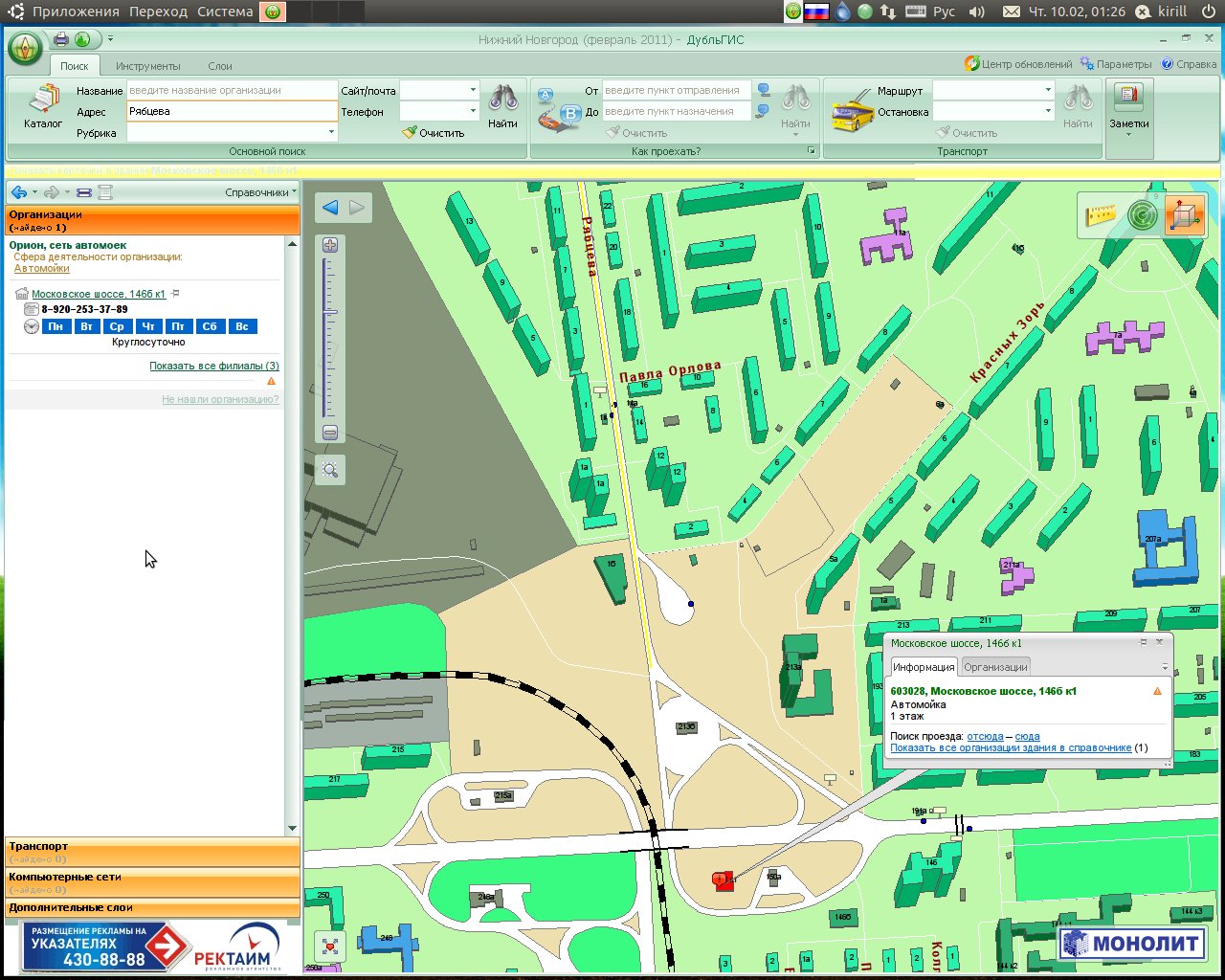Open Центр обновлений update center
Image resolution: width=1225 pixels, height=980 pixels.
coord(1018,64)
